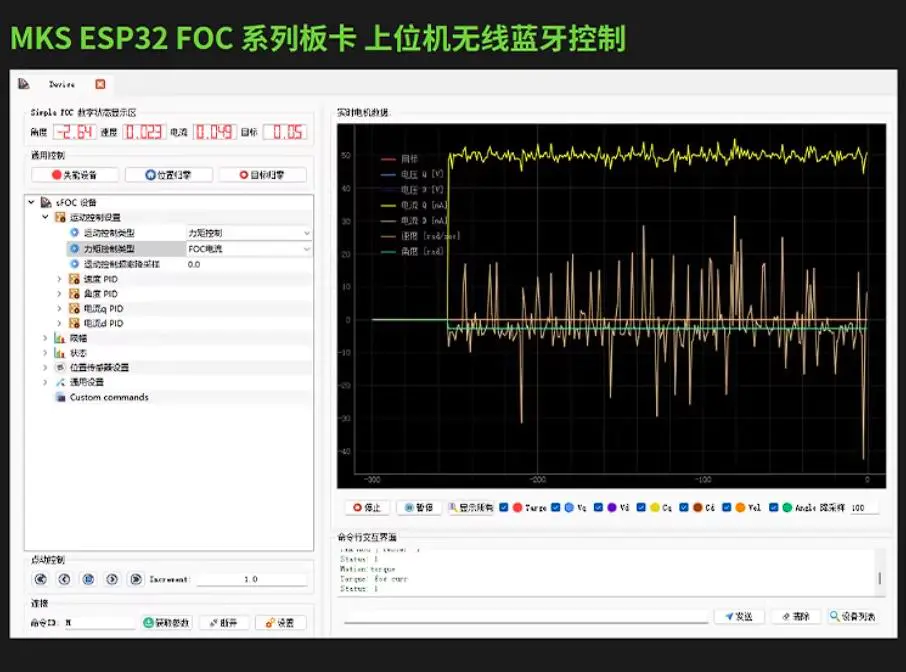Click the red-circle device enable/disable button

[x=75, y=175]
